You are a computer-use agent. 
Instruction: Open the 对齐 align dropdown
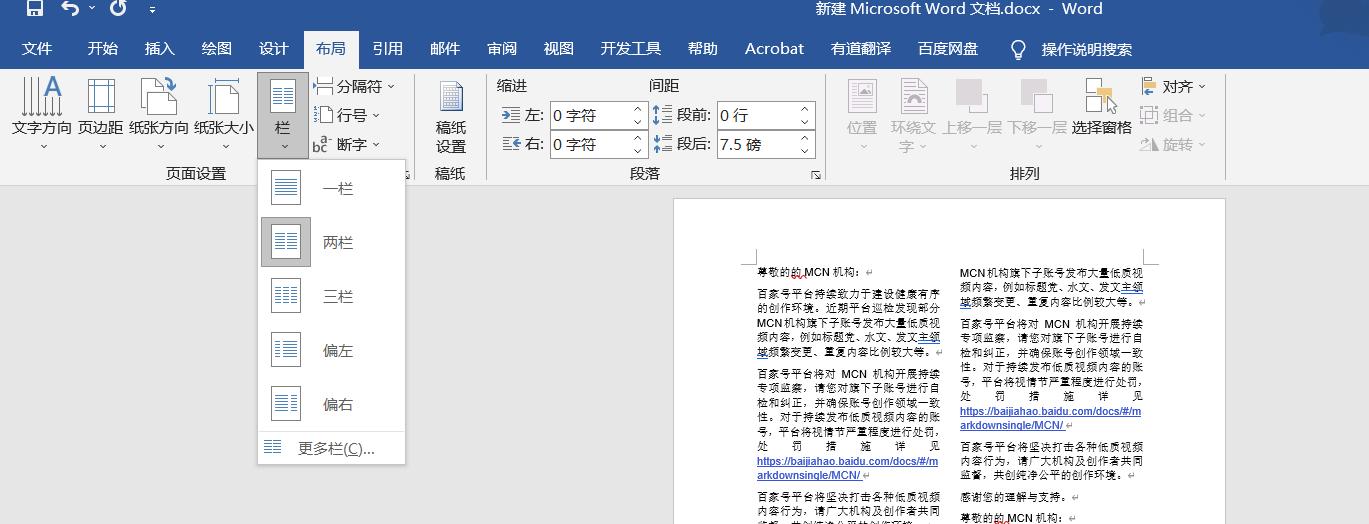tap(1173, 87)
